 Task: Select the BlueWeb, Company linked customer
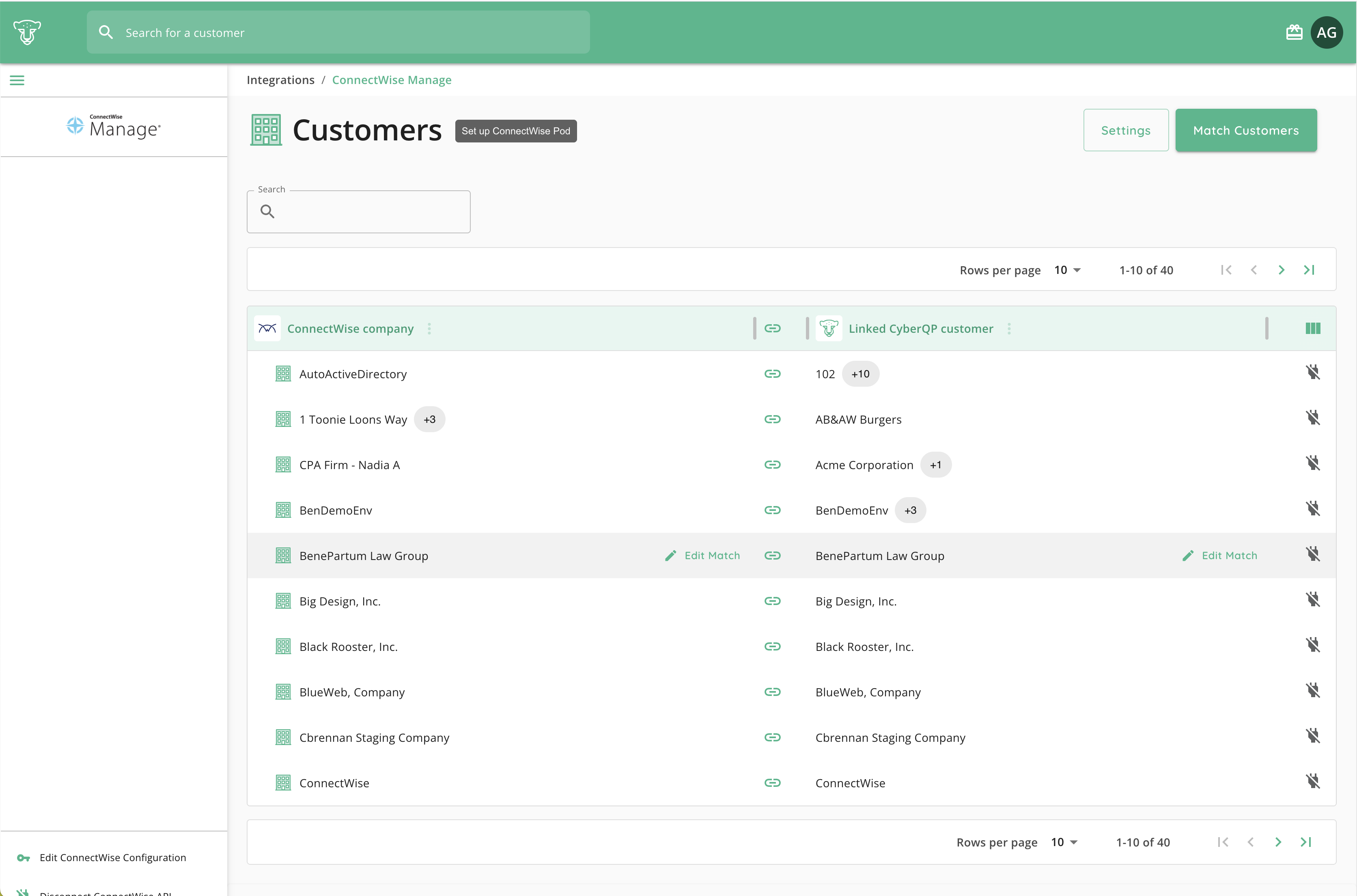pyautogui.click(x=868, y=692)
